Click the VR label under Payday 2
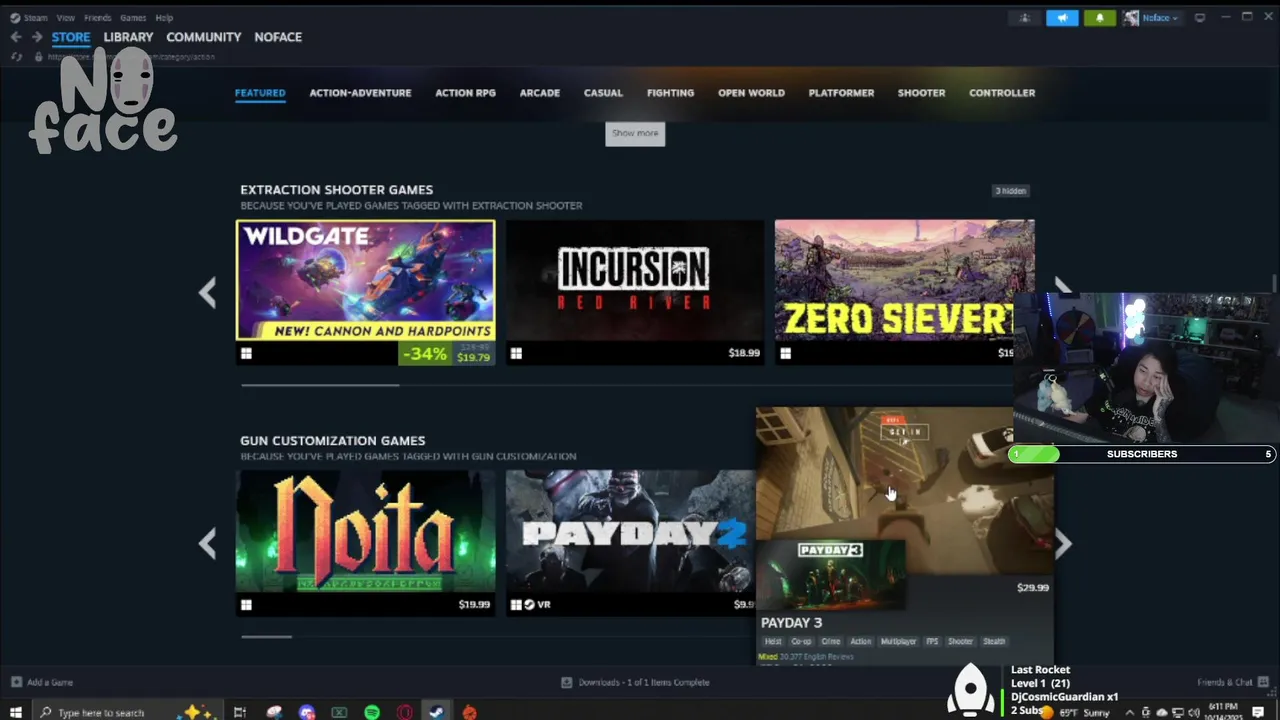Viewport: 1280px width, 720px height. pyautogui.click(x=544, y=605)
